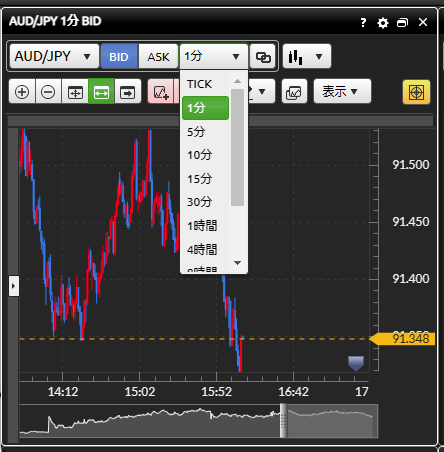The width and height of the screenshot is (444, 452).
Task: Click the 15:52 time axis label
Action: [217, 392]
